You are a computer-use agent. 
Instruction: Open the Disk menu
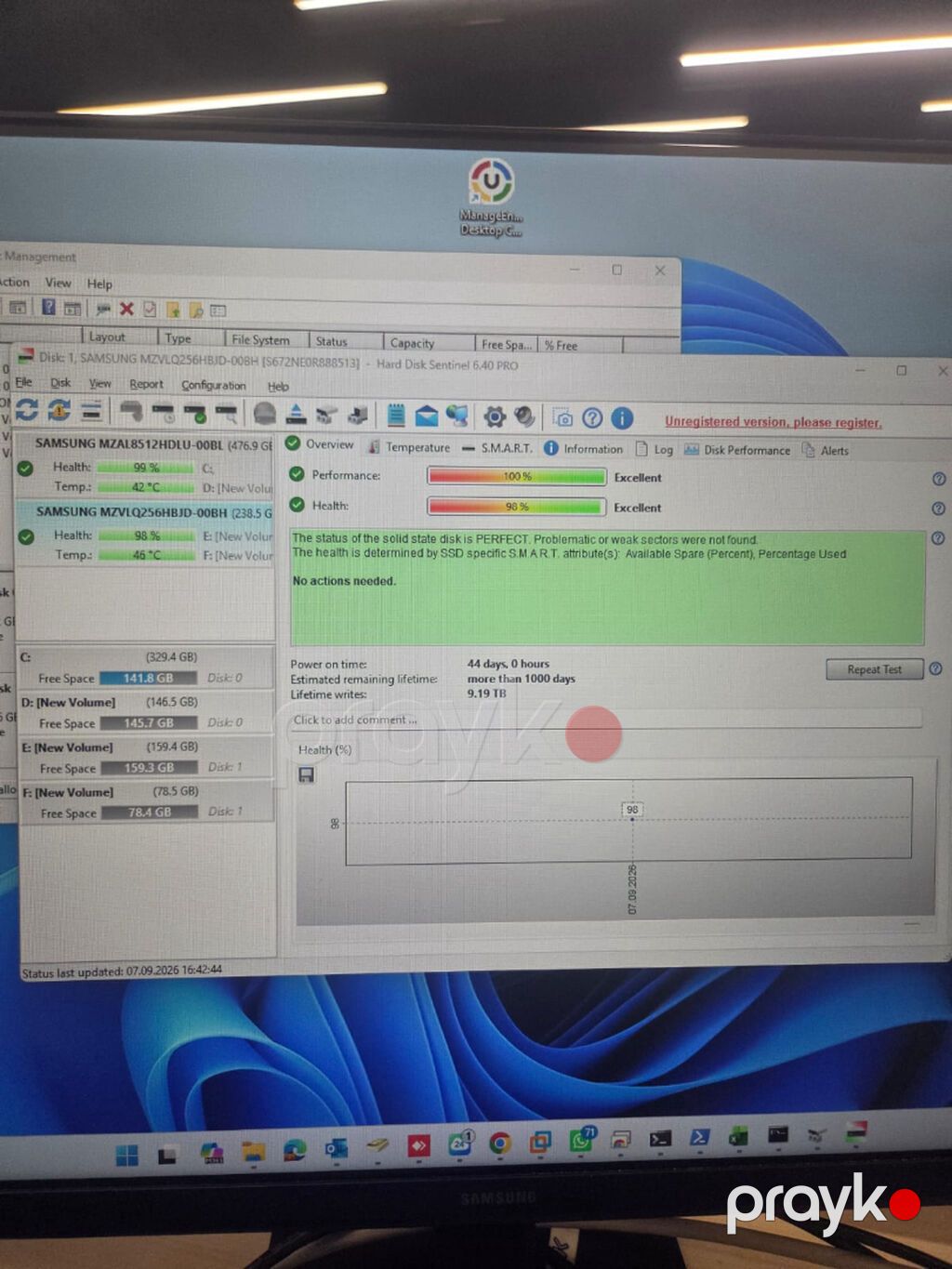pyautogui.click(x=60, y=383)
